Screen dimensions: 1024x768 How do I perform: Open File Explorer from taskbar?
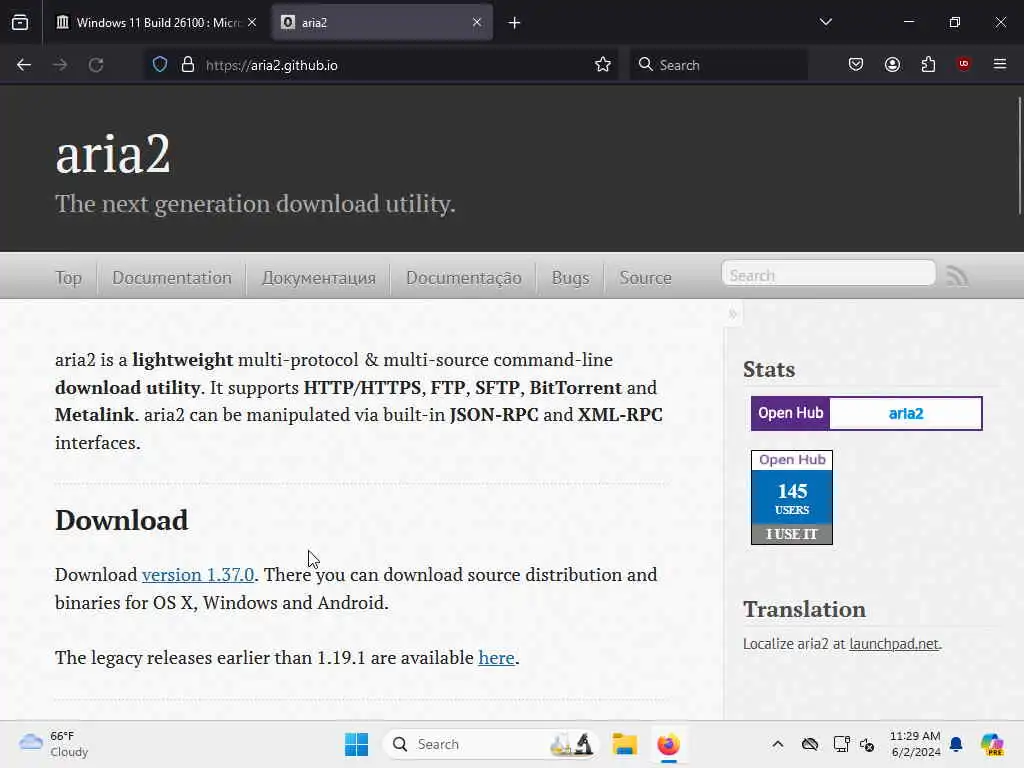[x=624, y=744]
